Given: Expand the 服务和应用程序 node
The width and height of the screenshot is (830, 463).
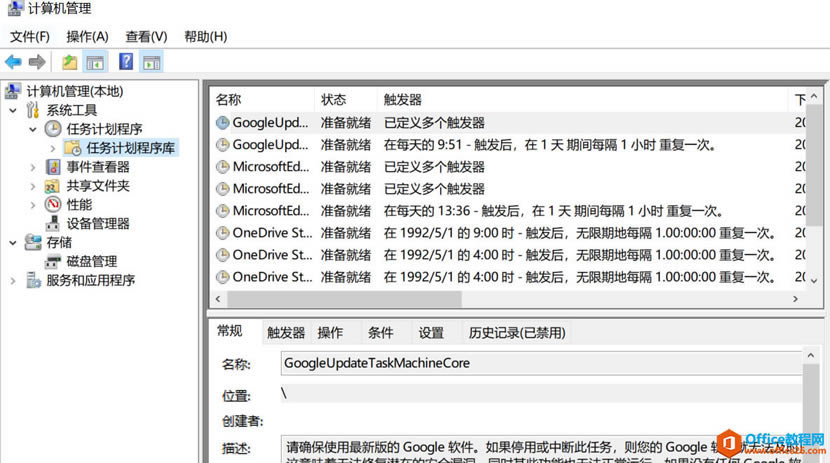Looking at the screenshot, I should [13, 280].
